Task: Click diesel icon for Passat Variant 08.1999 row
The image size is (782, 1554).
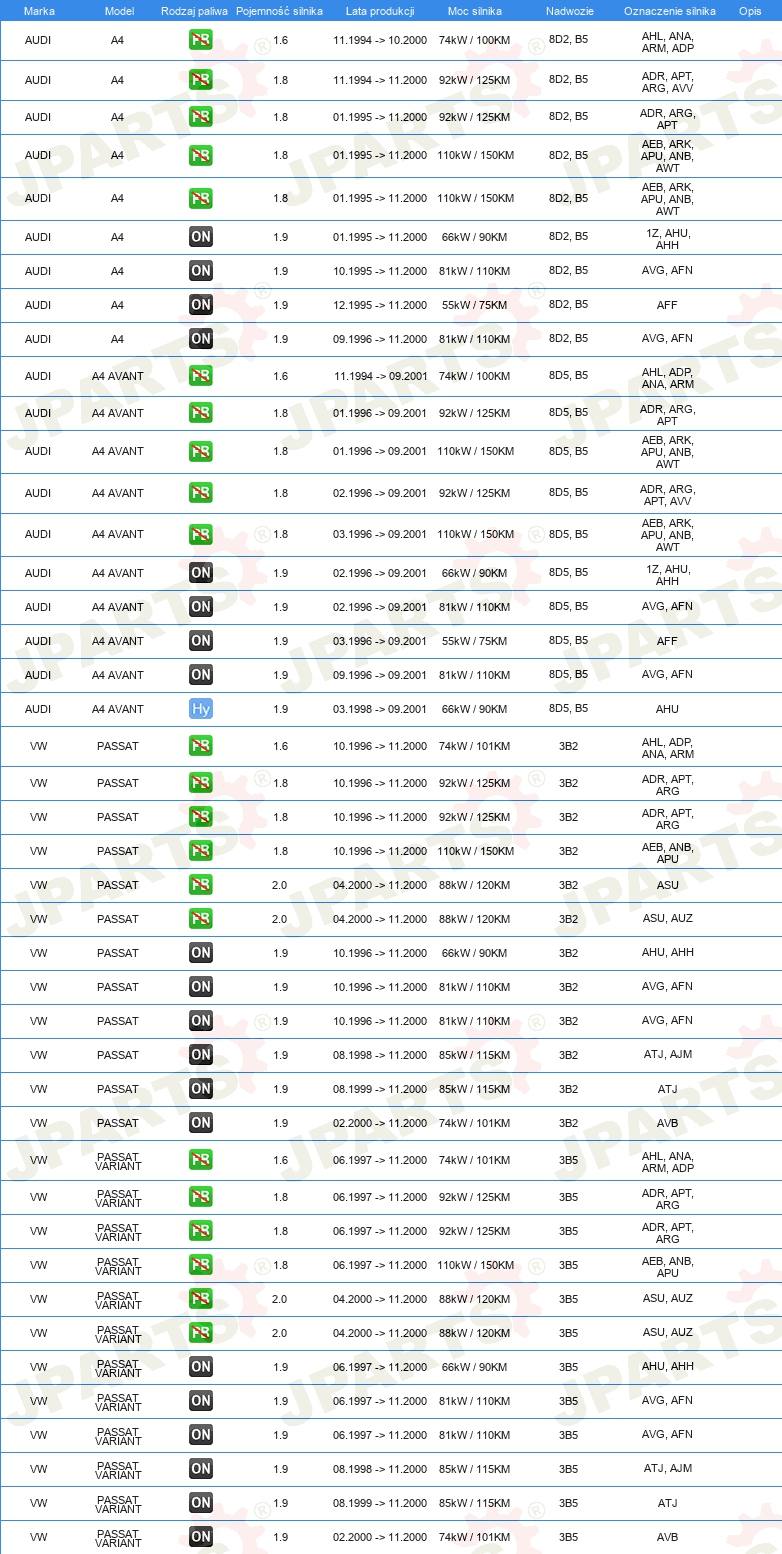Action: point(200,1503)
